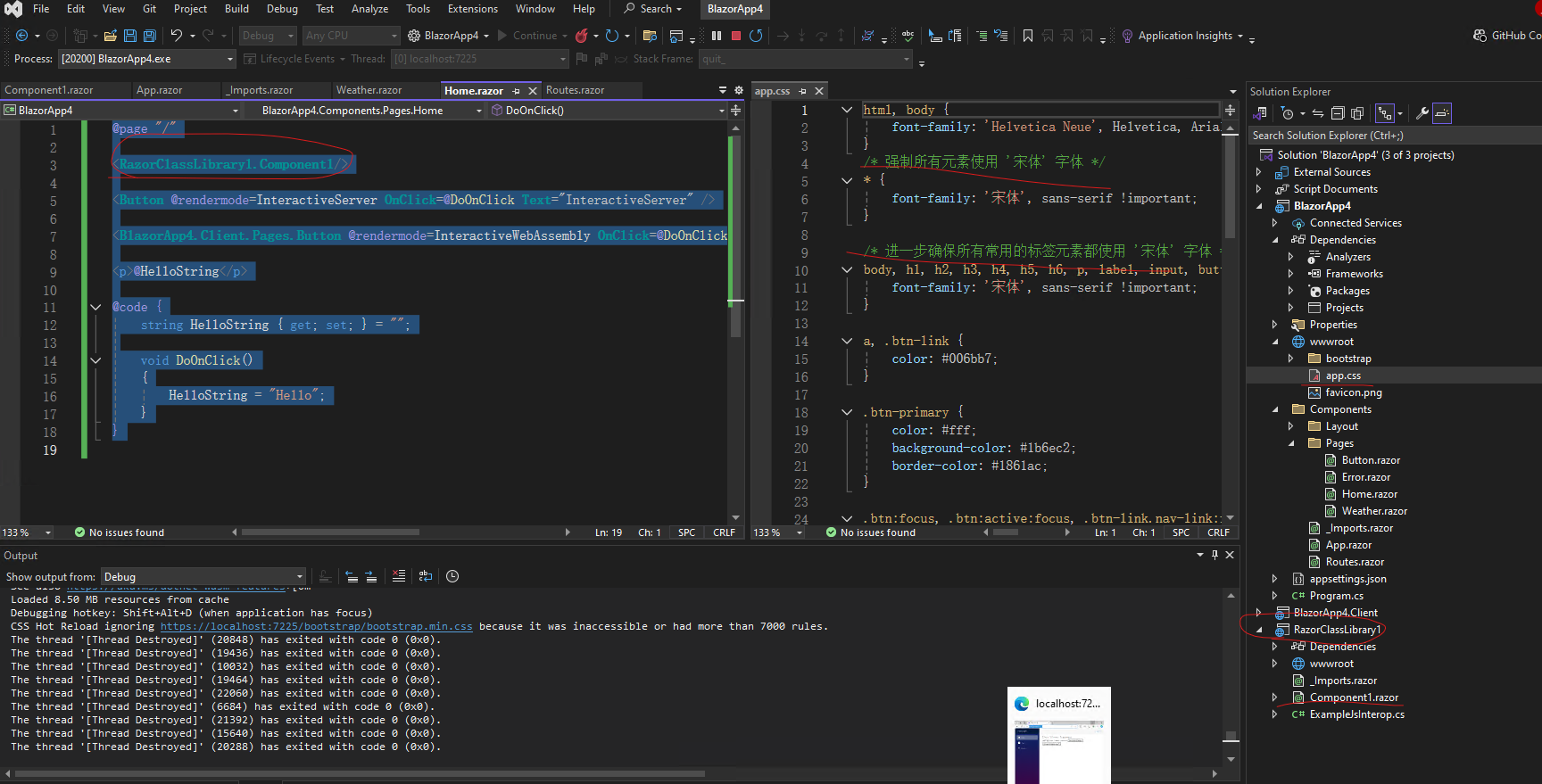This screenshot has height=784, width=1542.
Task: Click the app.css editor vertical scrollbar
Action: [1230, 187]
